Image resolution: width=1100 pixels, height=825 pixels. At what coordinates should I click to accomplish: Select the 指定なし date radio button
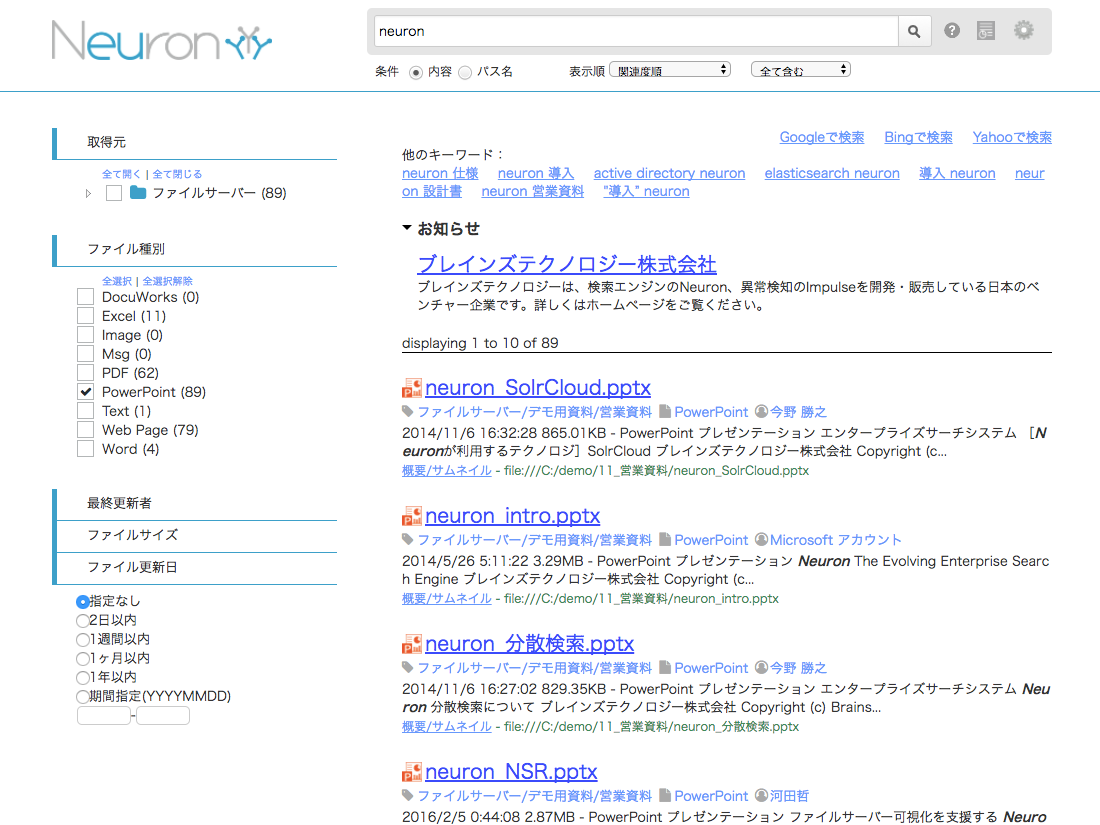pos(83,601)
